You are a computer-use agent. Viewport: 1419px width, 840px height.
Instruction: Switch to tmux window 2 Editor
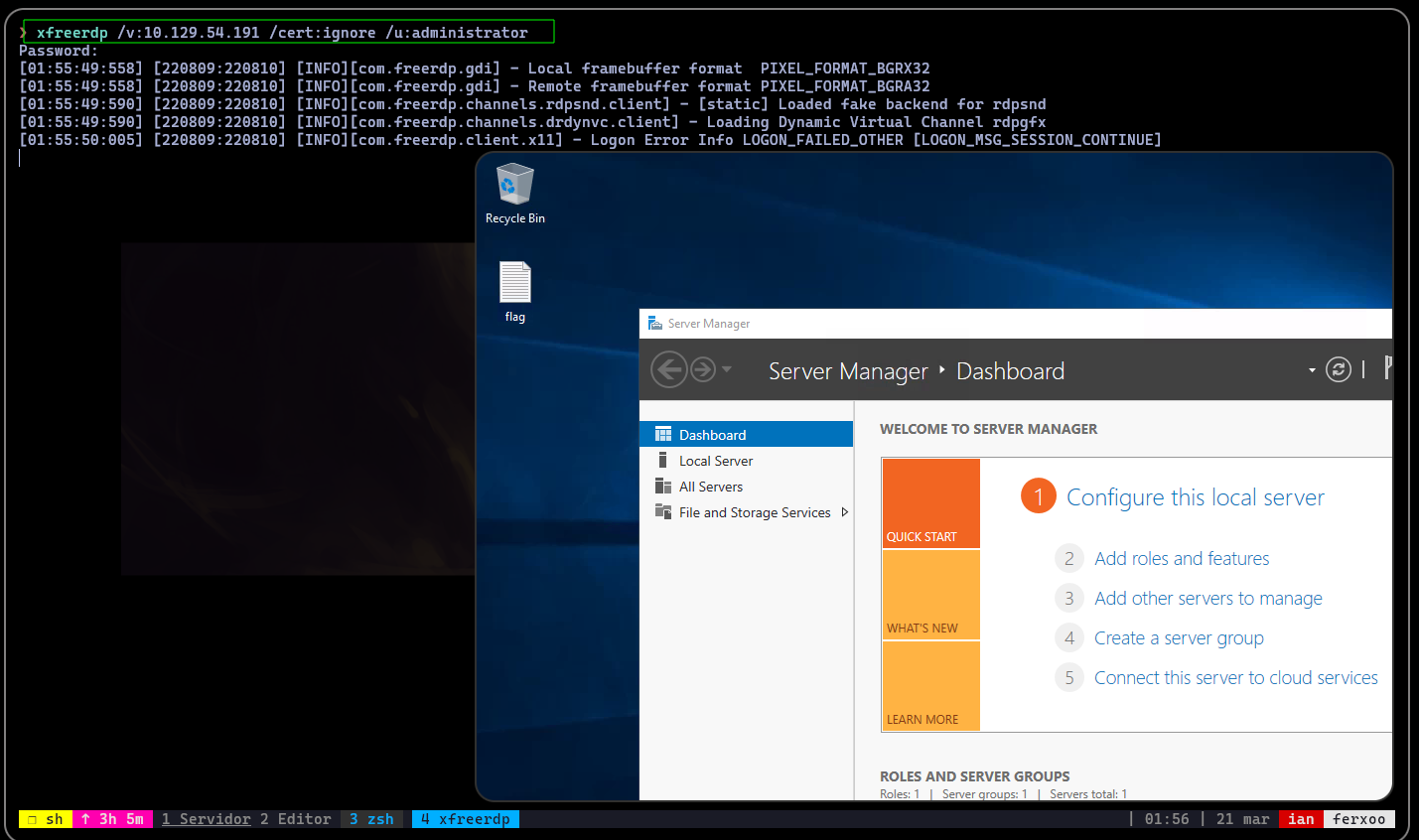(295, 819)
